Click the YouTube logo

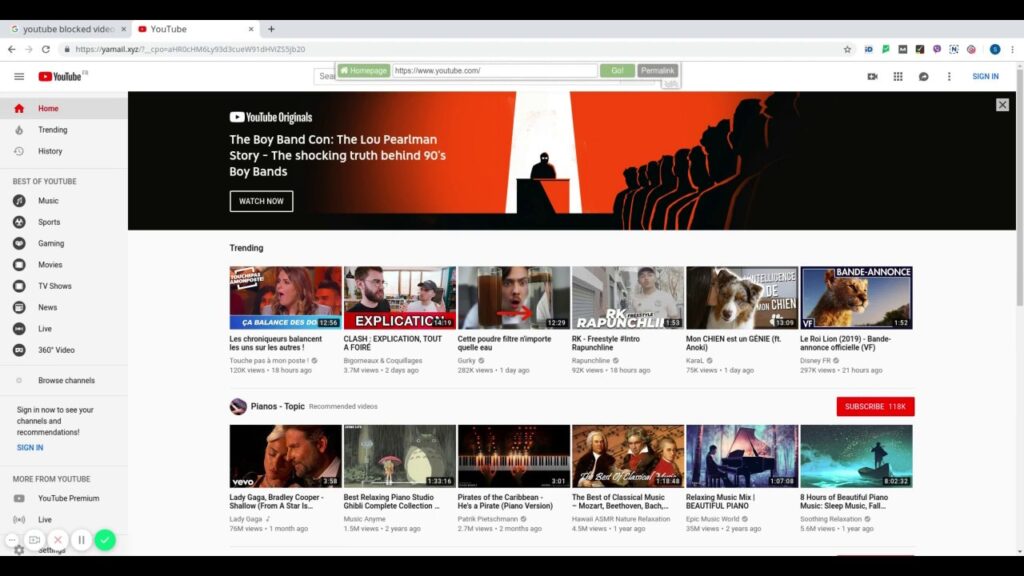click(60, 76)
